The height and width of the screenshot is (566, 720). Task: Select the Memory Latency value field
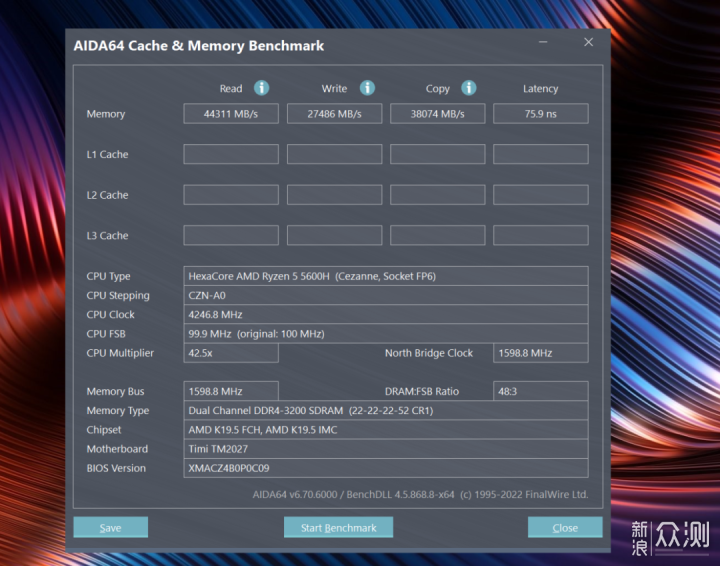pos(540,114)
